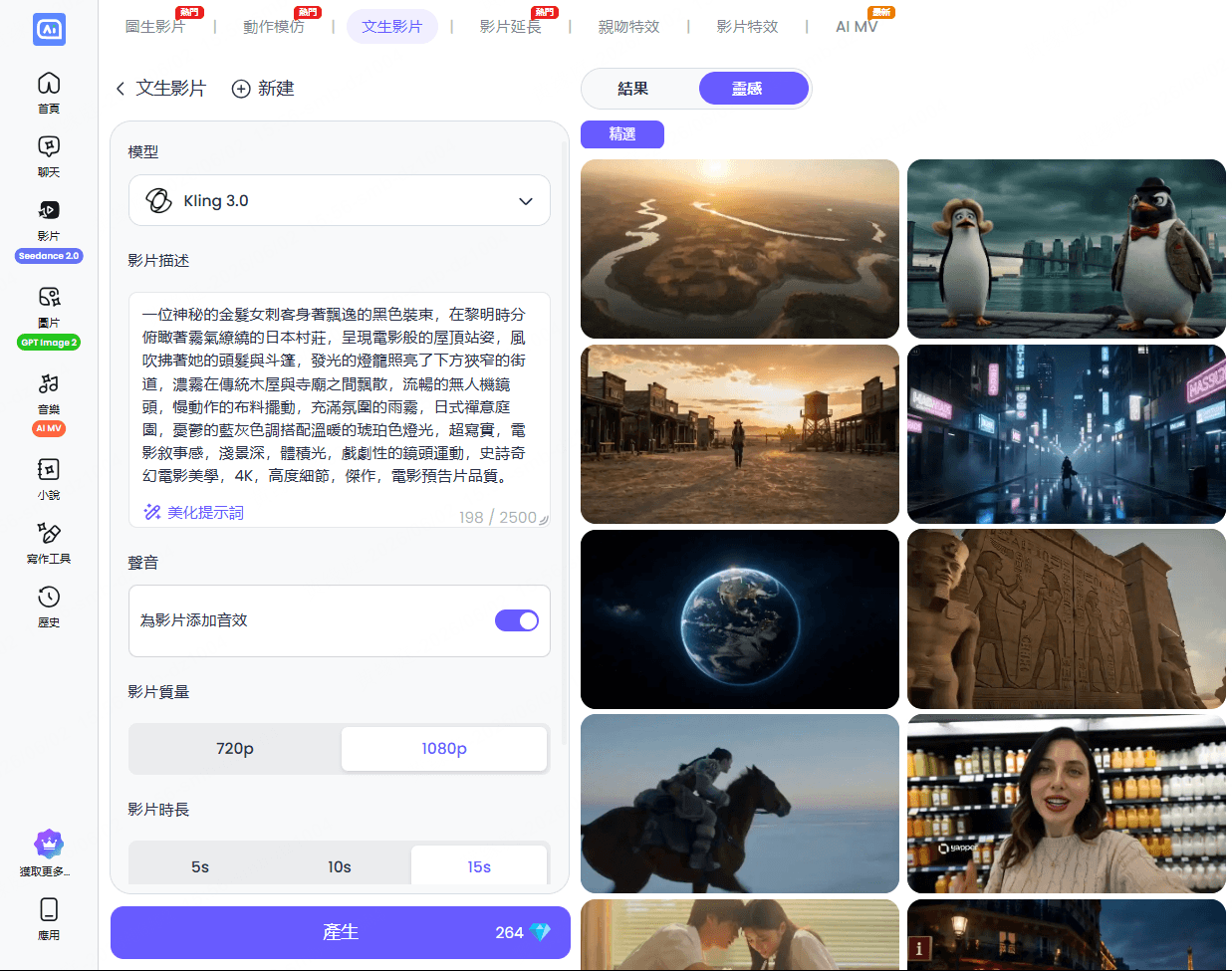The height and width of the screenshot is (971, 1232).
Task: Go back with the arrow beside 文生影片
Action: click(x=121, y=89)
